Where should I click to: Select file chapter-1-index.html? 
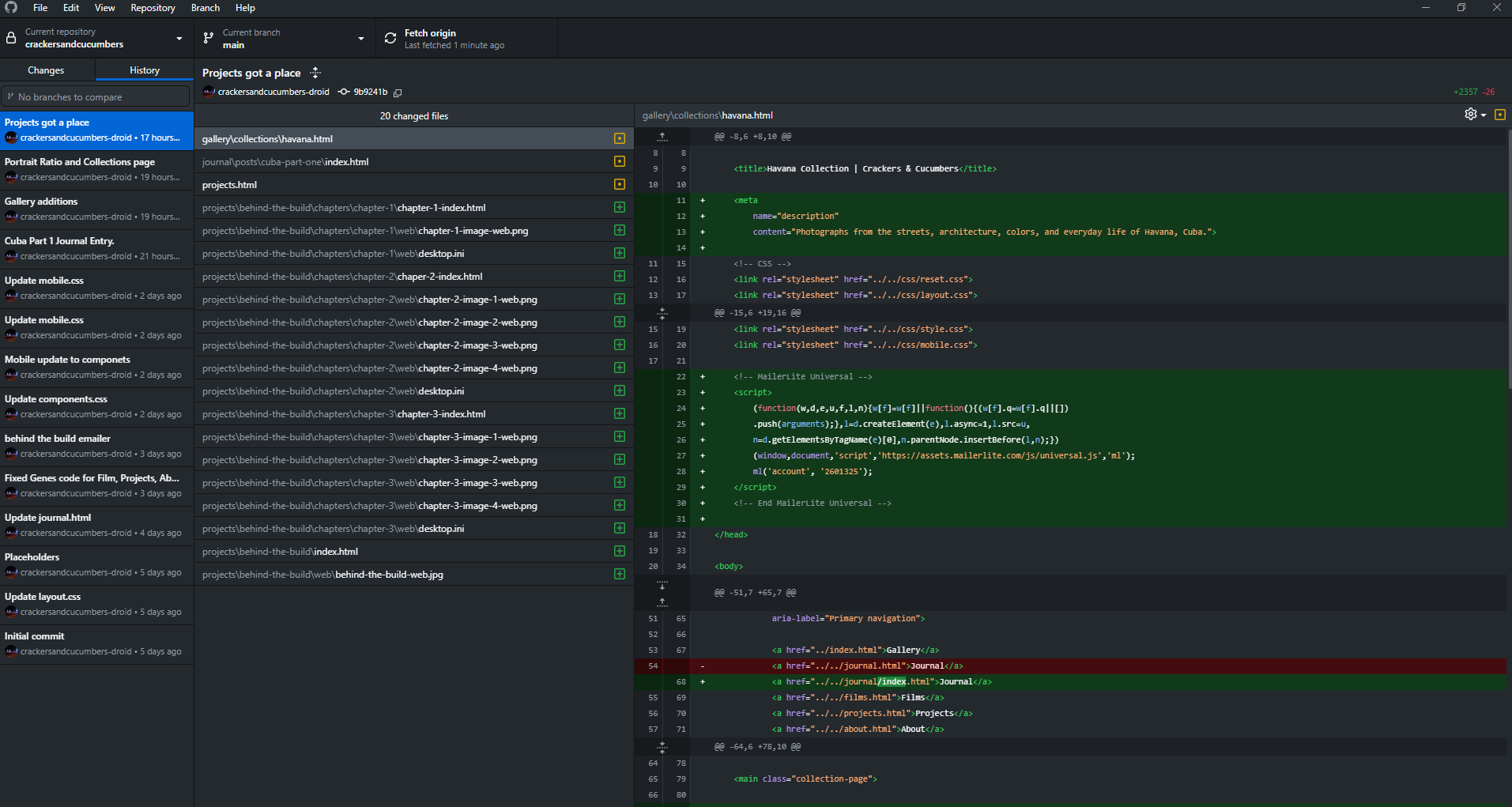click(413, 207)
